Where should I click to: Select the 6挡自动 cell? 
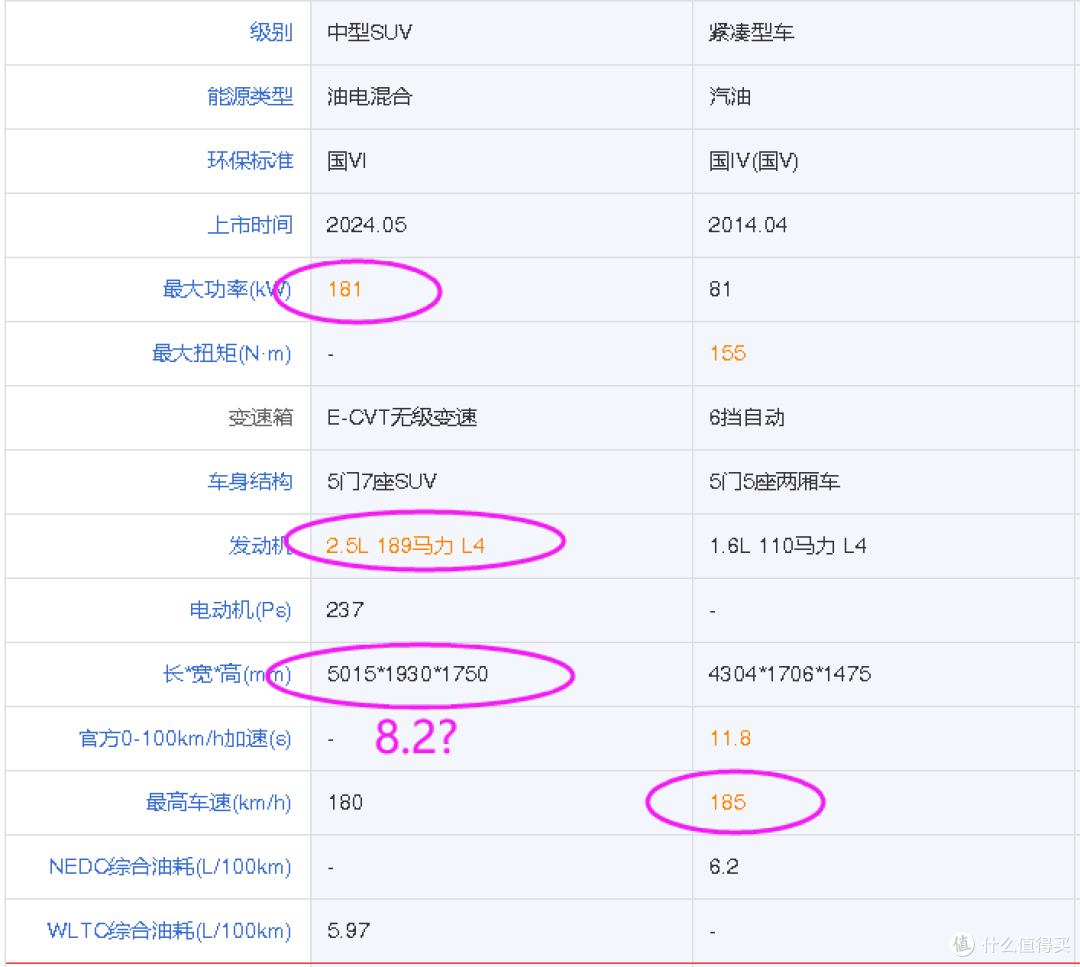747,417
